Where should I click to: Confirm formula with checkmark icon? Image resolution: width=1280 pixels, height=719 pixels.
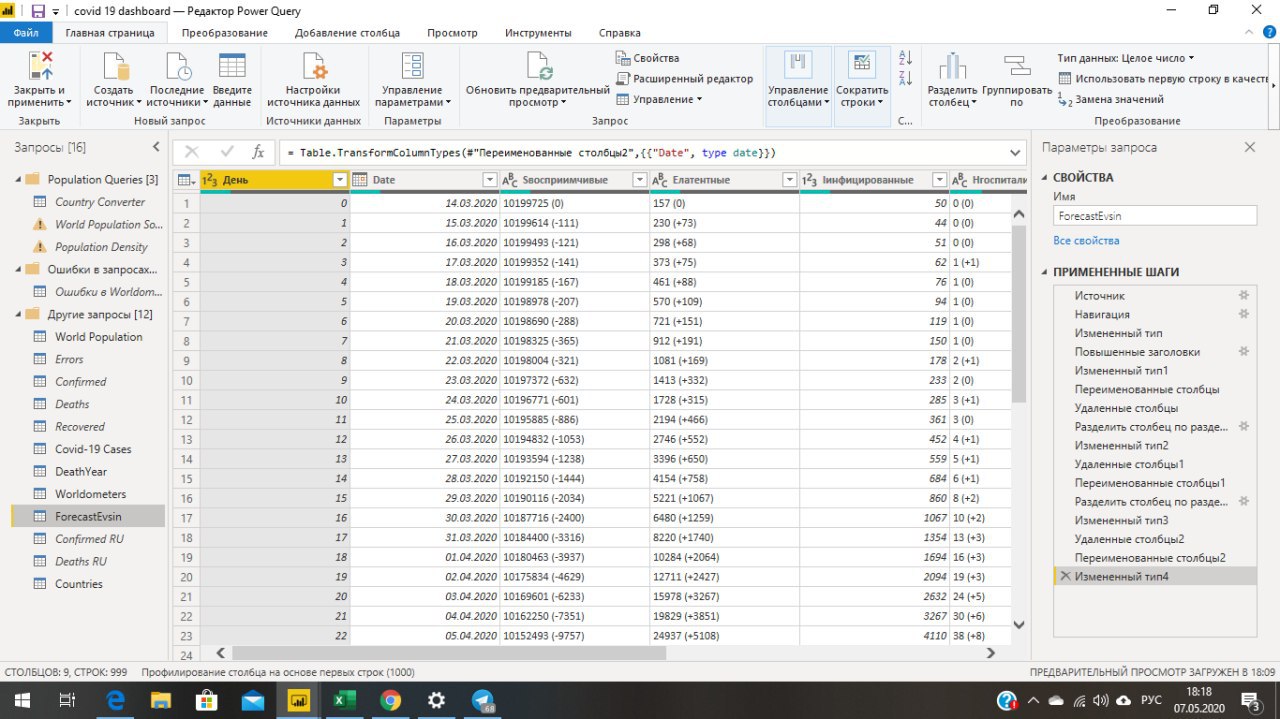227,152
